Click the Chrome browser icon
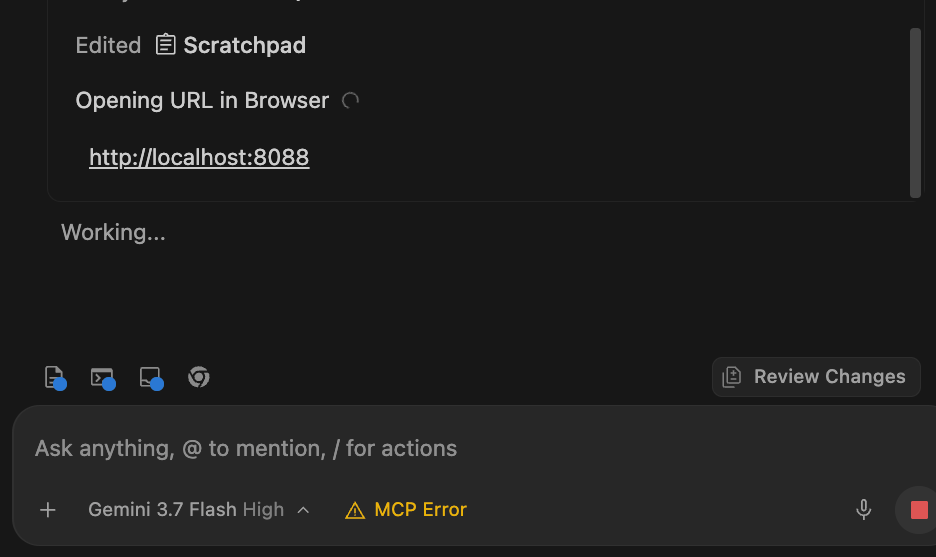 coord(199,377)
